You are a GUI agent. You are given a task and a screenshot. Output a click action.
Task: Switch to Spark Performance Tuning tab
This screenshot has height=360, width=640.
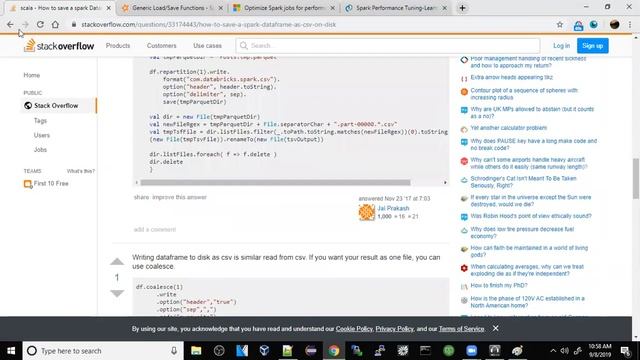[x=396, y=8]
